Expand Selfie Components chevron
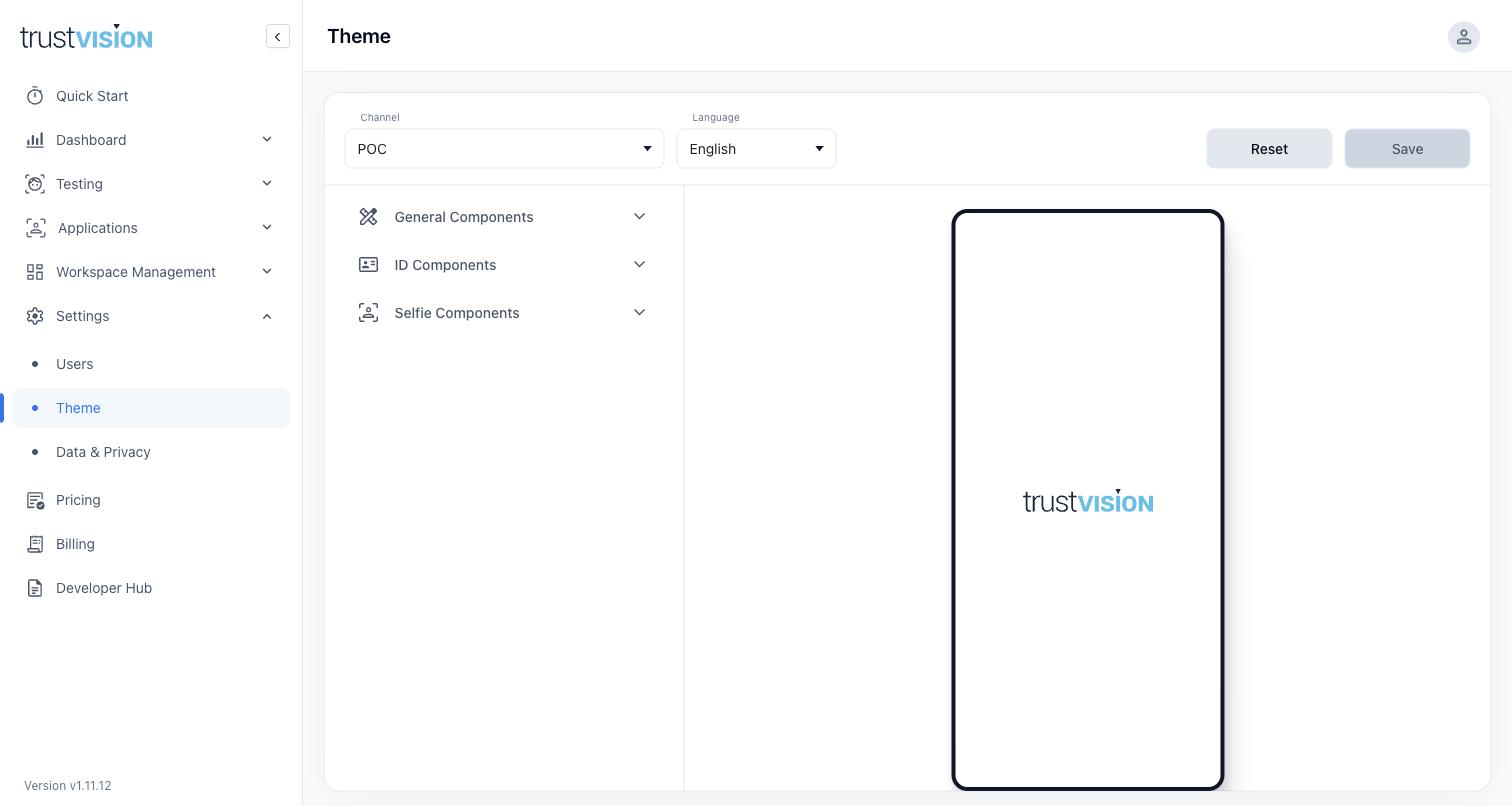 pos(640,313)
